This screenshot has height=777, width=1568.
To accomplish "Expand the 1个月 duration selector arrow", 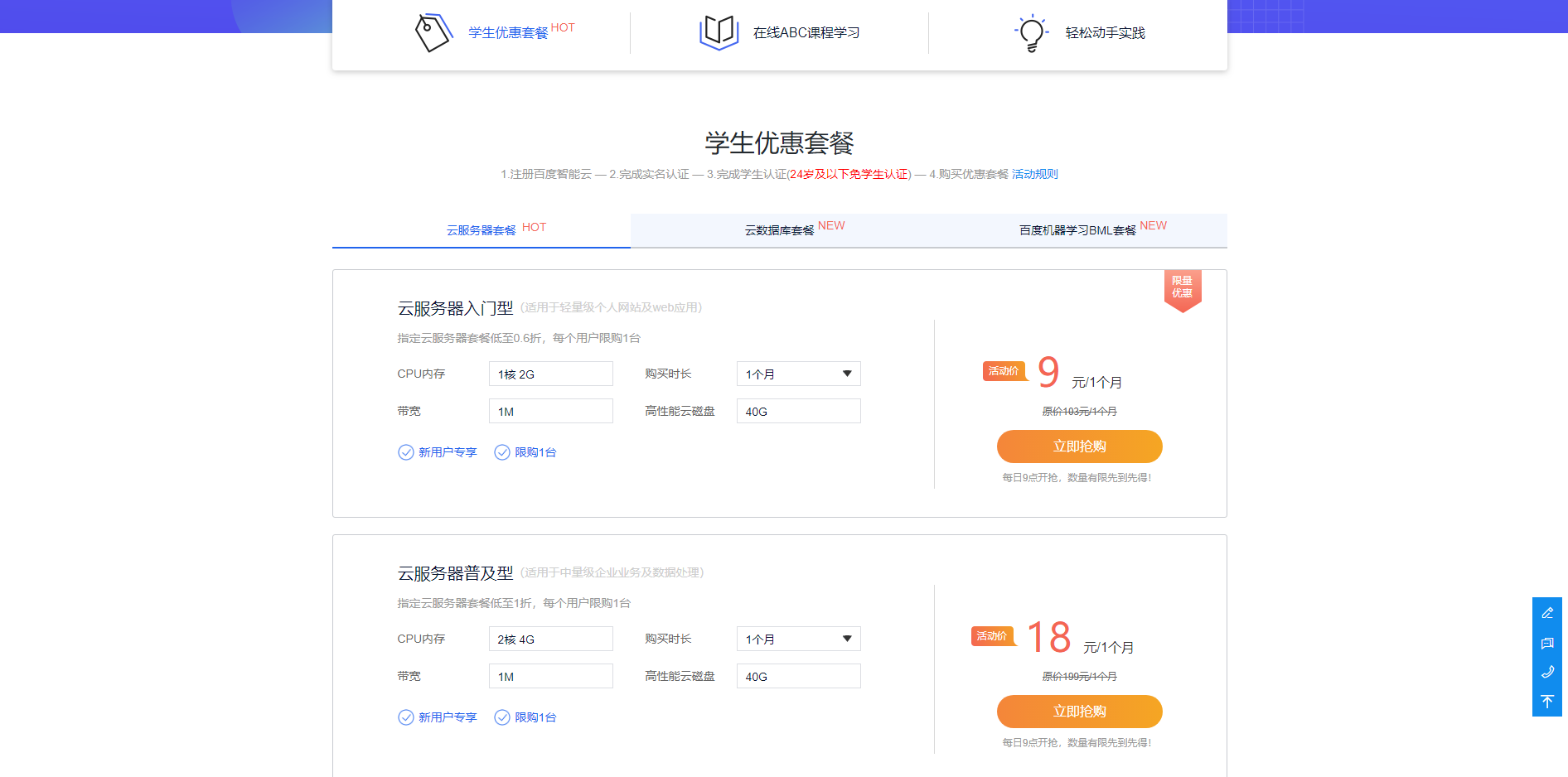I will (847, 374).
